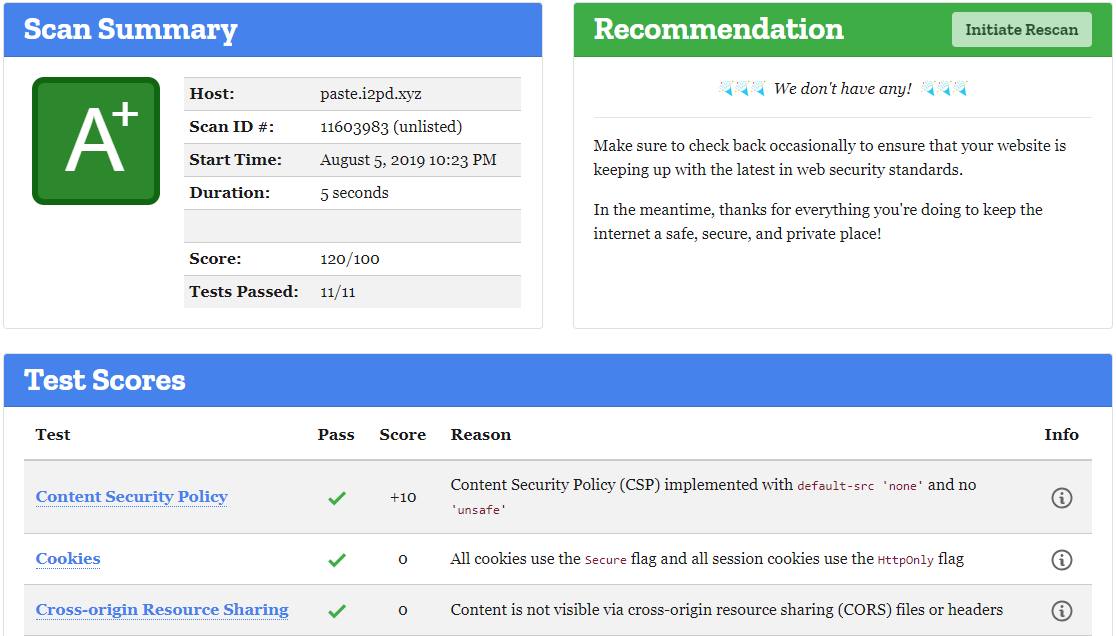Click the Recommendation panel title
Image resolution: width=1116 pixels, height=636 pixels.
718,29
